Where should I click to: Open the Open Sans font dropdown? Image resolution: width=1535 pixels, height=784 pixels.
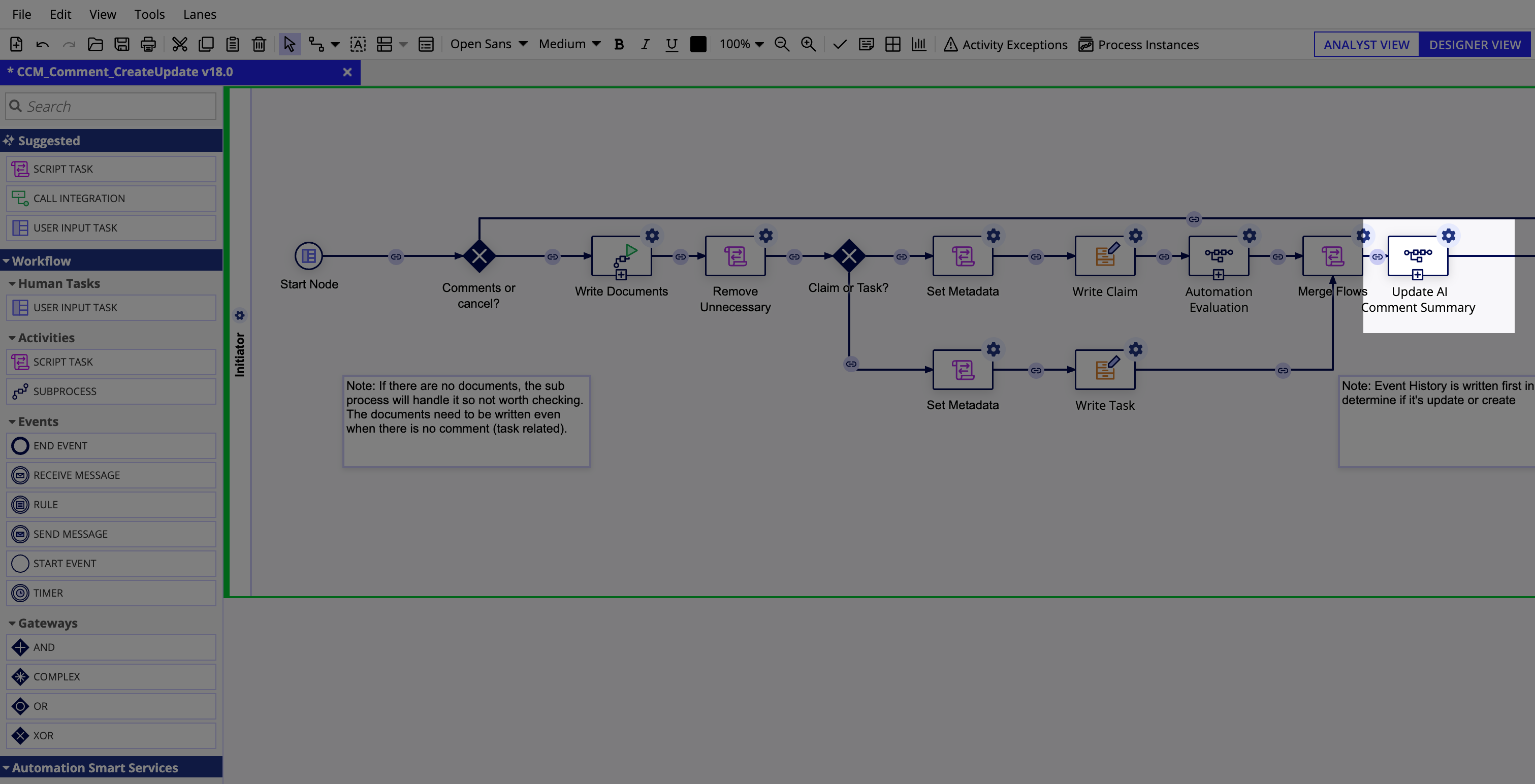[x=489, y=44]
